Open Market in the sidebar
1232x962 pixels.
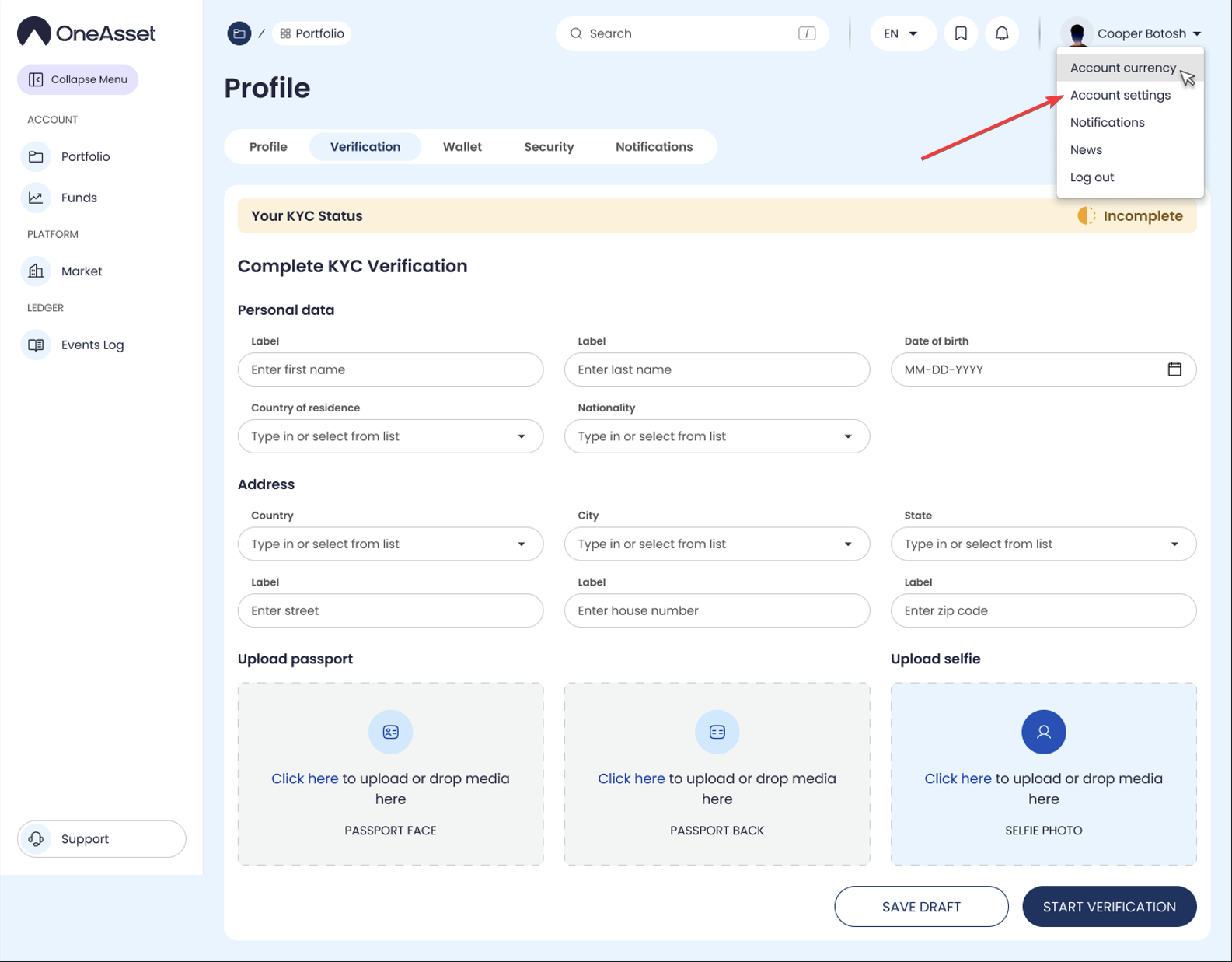coord(81,271)
